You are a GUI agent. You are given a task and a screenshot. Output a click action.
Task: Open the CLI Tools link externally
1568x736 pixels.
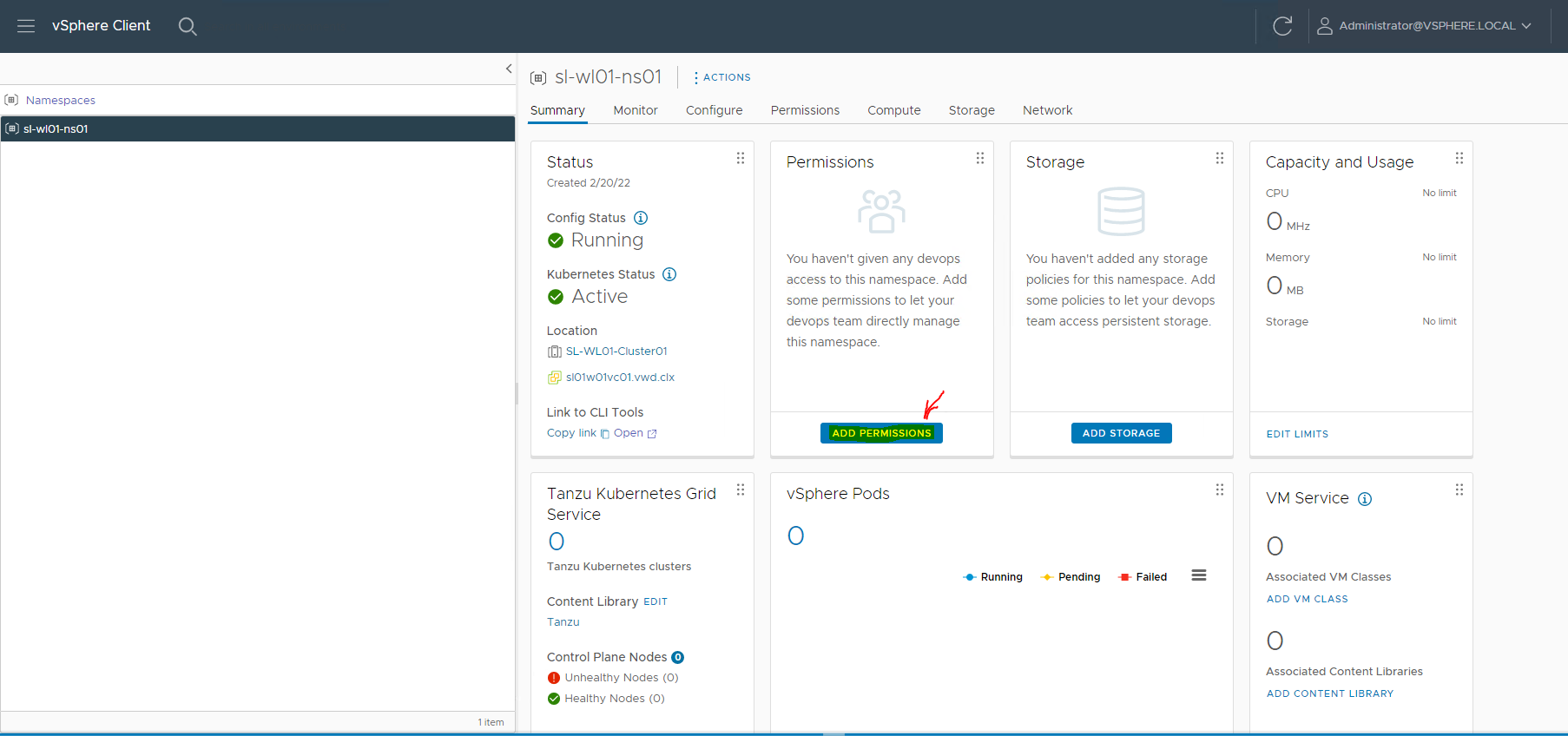click(x=635, y=433)
